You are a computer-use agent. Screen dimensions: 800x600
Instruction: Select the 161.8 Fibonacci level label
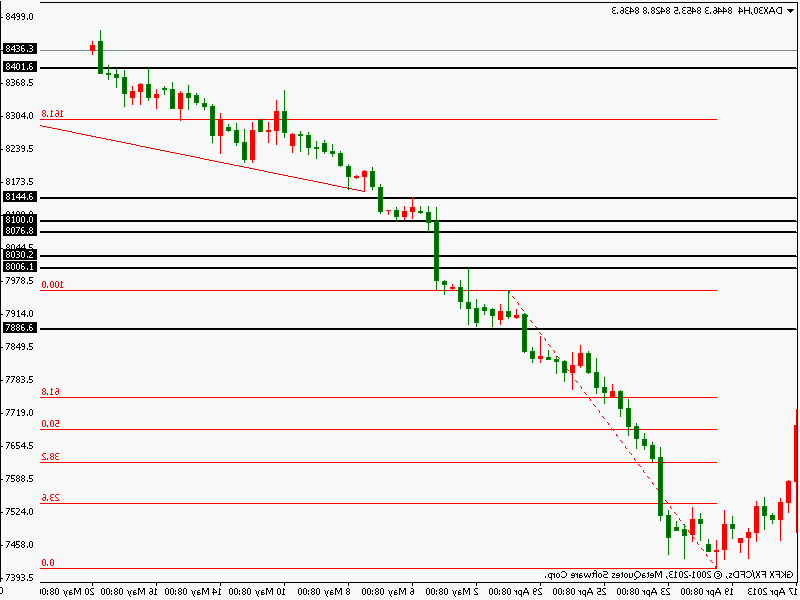click(52, 113)
